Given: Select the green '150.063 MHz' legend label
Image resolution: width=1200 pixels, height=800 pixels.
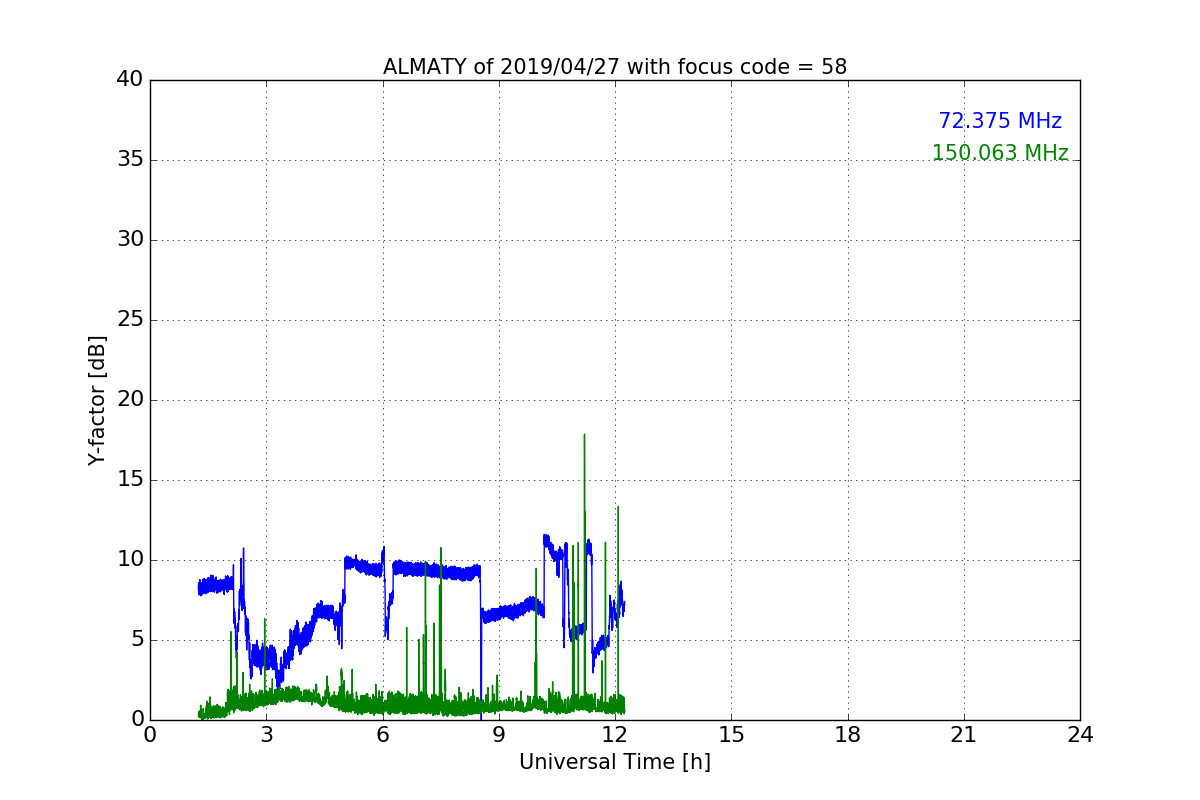Looking at the screenshot, I should tap(1000, 153).
